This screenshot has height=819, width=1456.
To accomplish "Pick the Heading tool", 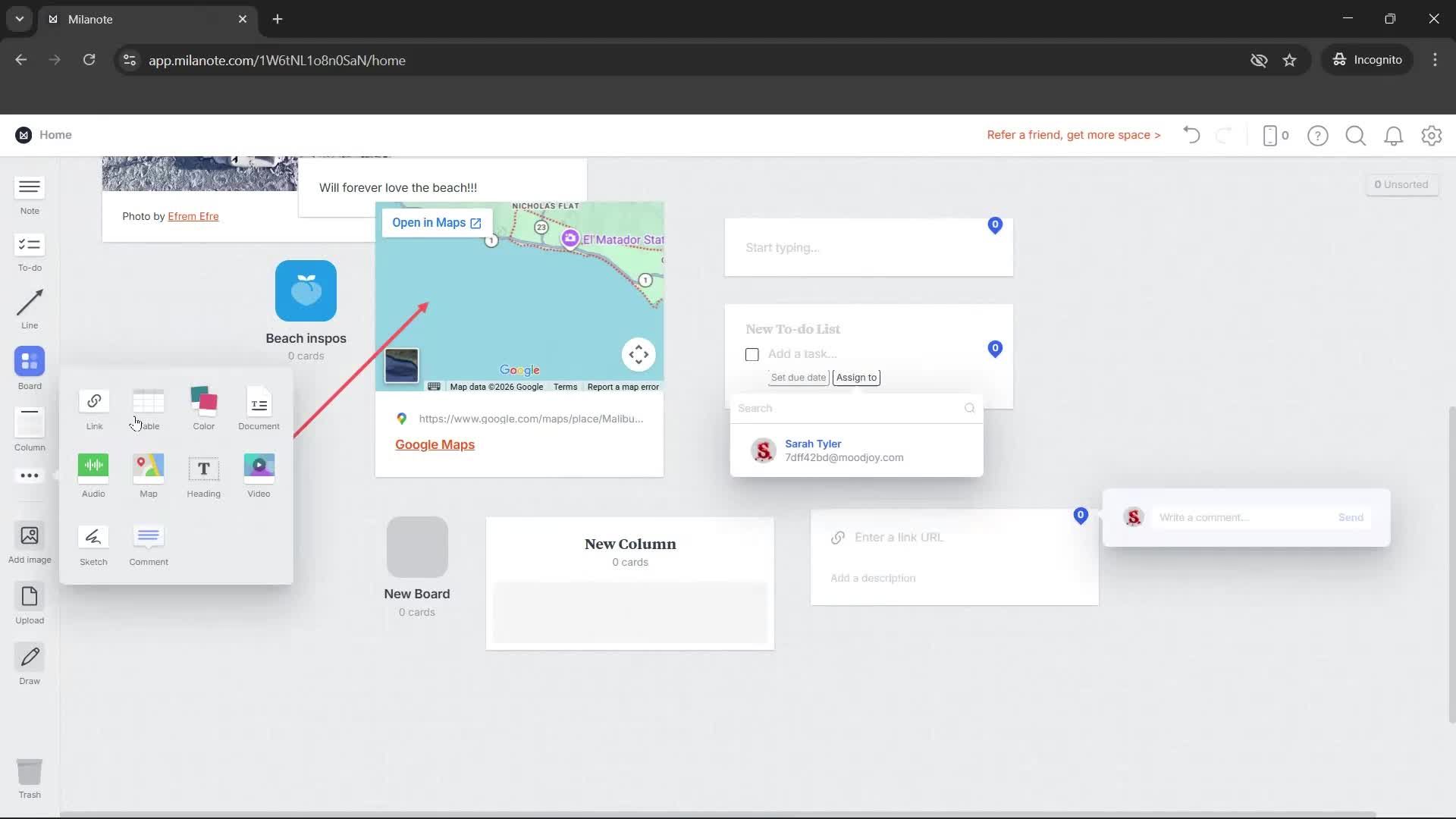I will point(203,469).
